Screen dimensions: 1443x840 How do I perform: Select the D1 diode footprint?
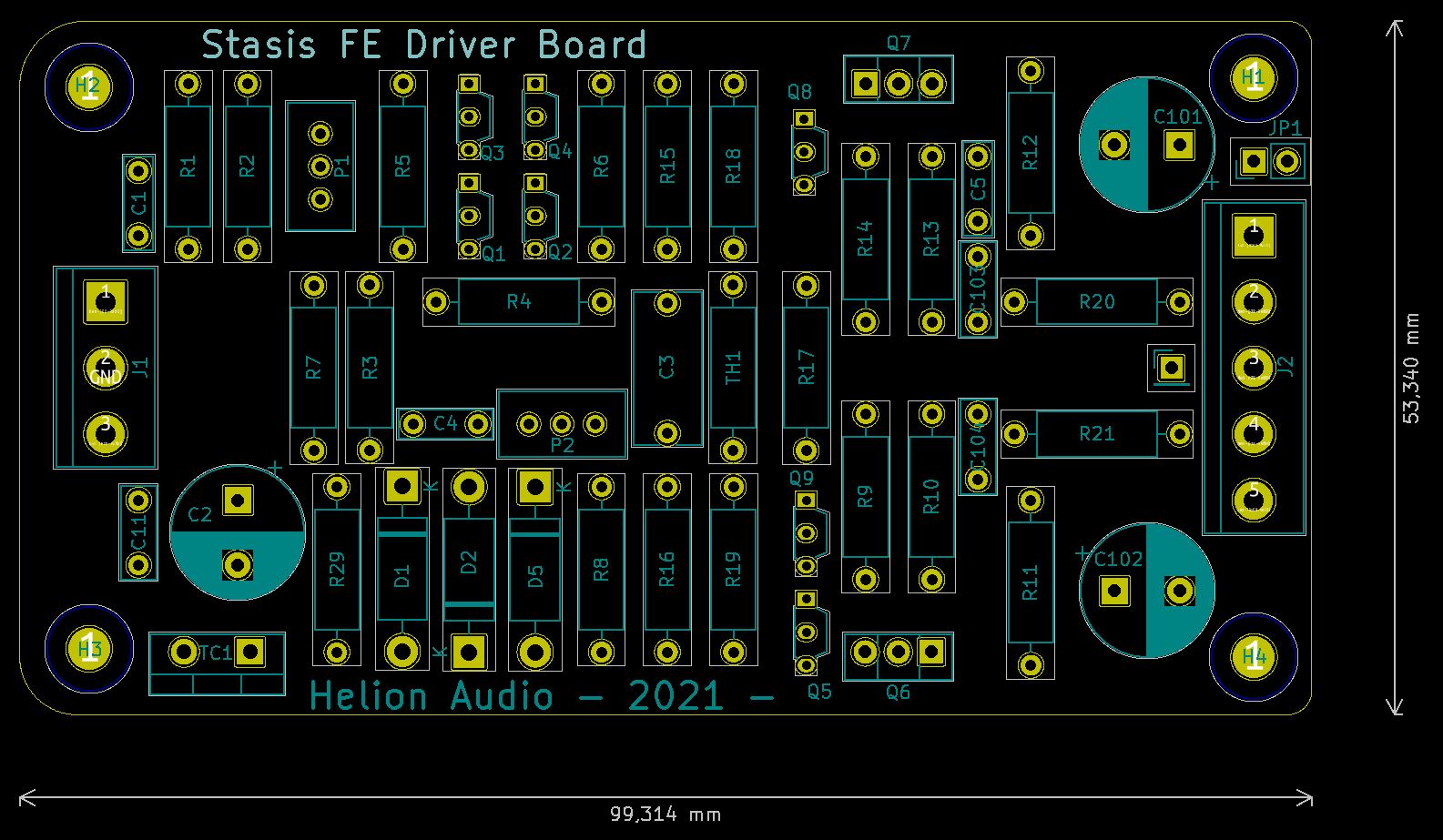[x=402, y=570]
